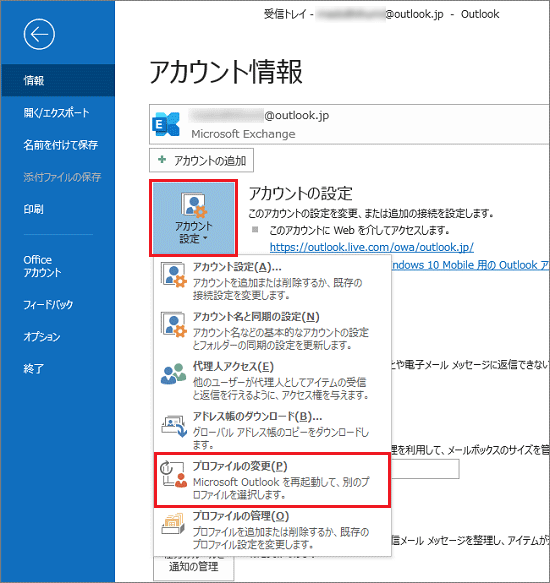Click the プロファイルの変更 profile switch icon
This screenshot has height=583, width=550.
tap(173, 474)
